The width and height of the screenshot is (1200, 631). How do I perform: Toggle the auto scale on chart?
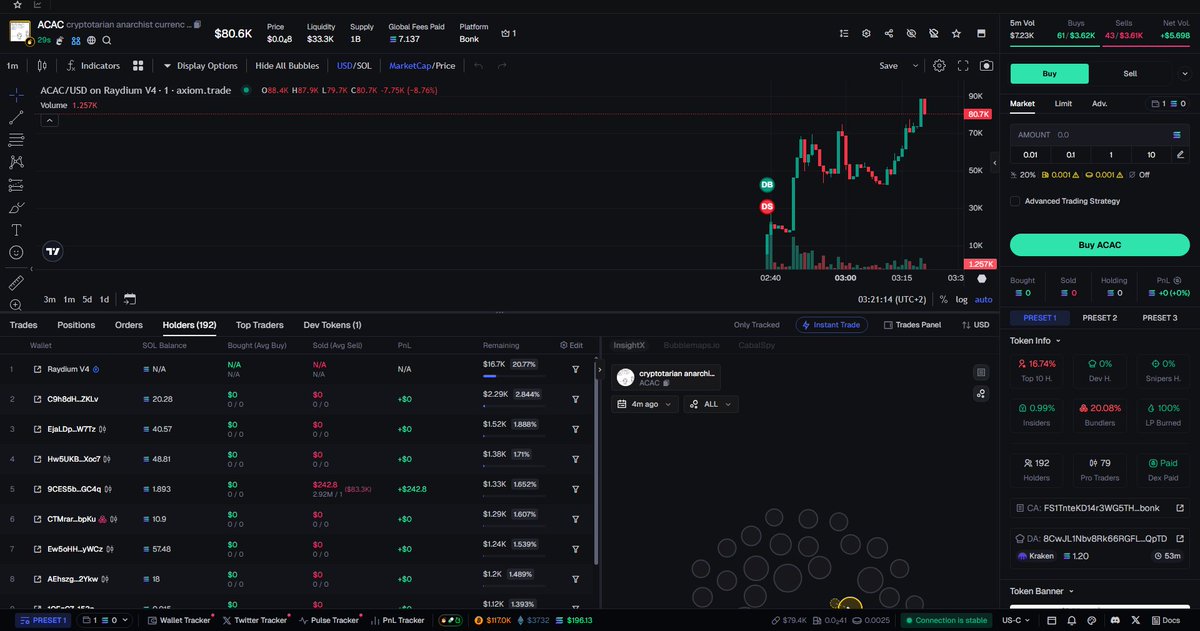click(x=984, y=299)
